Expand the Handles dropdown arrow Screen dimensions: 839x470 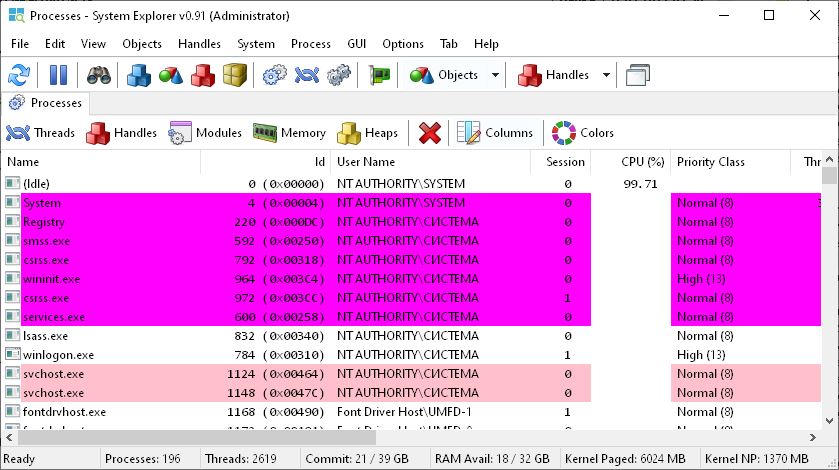[606, 75]
